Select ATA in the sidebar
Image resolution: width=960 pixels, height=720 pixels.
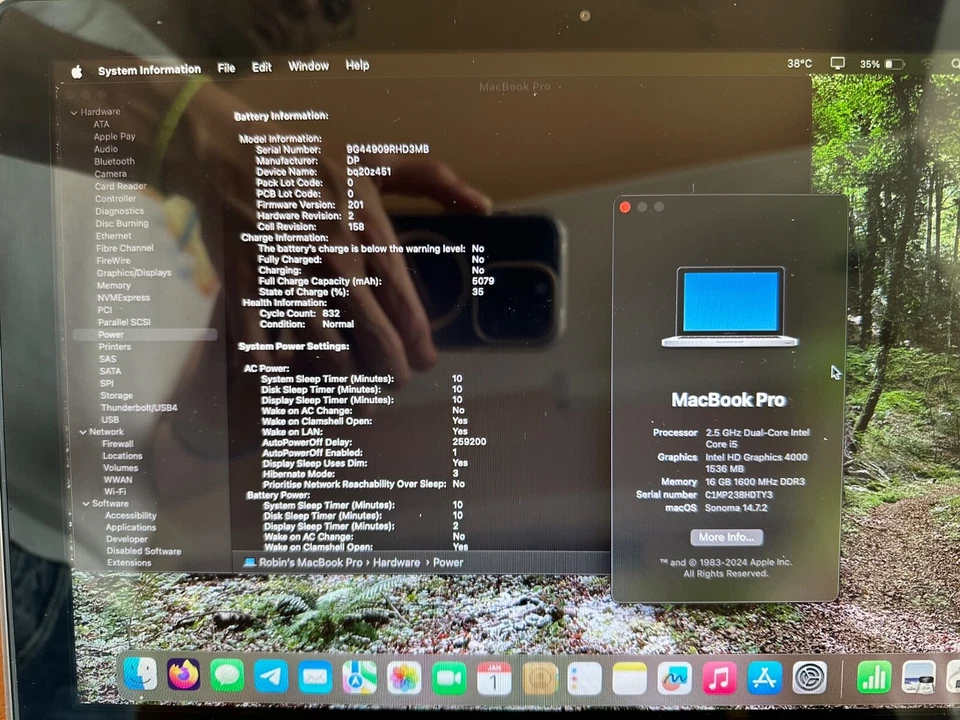101,124
